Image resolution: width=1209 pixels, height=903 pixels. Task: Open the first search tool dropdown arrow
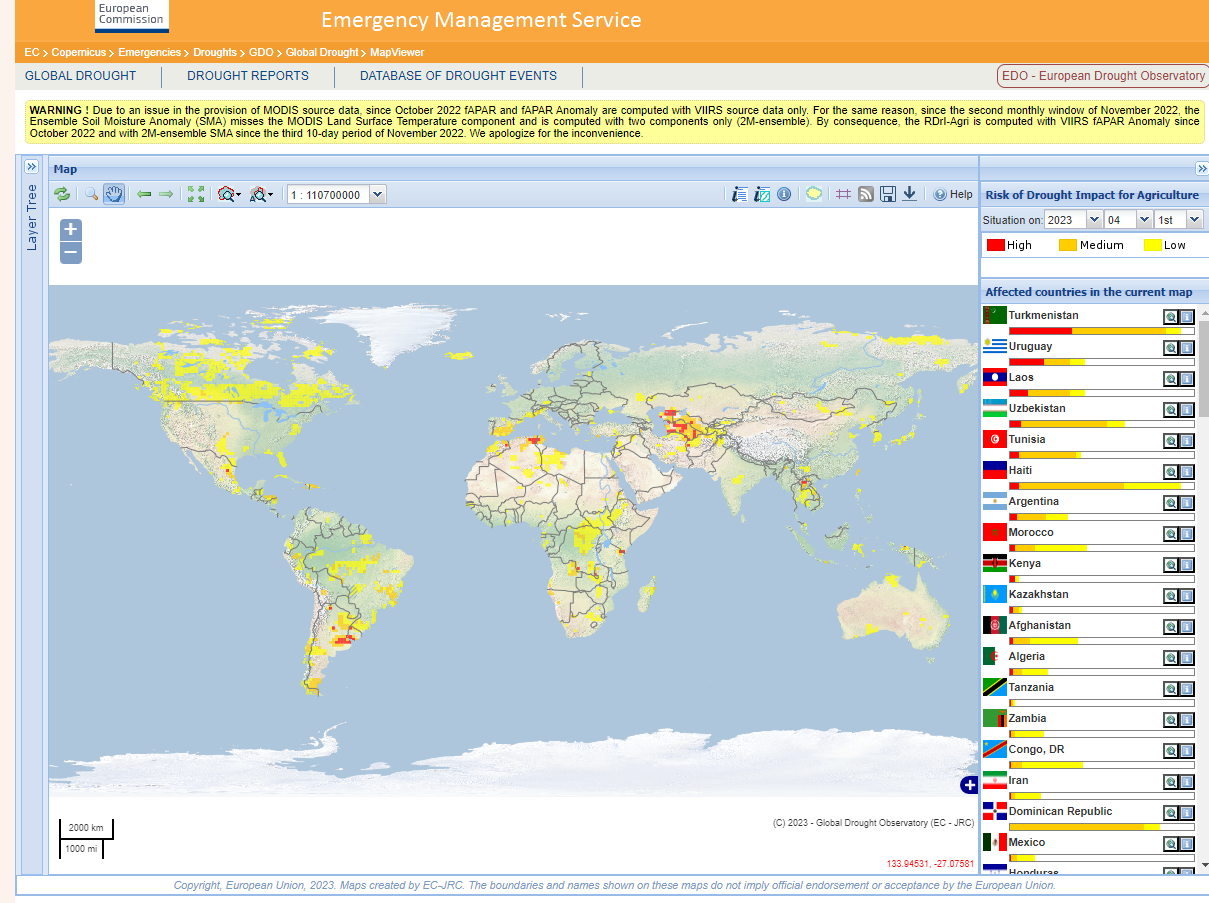239,195
